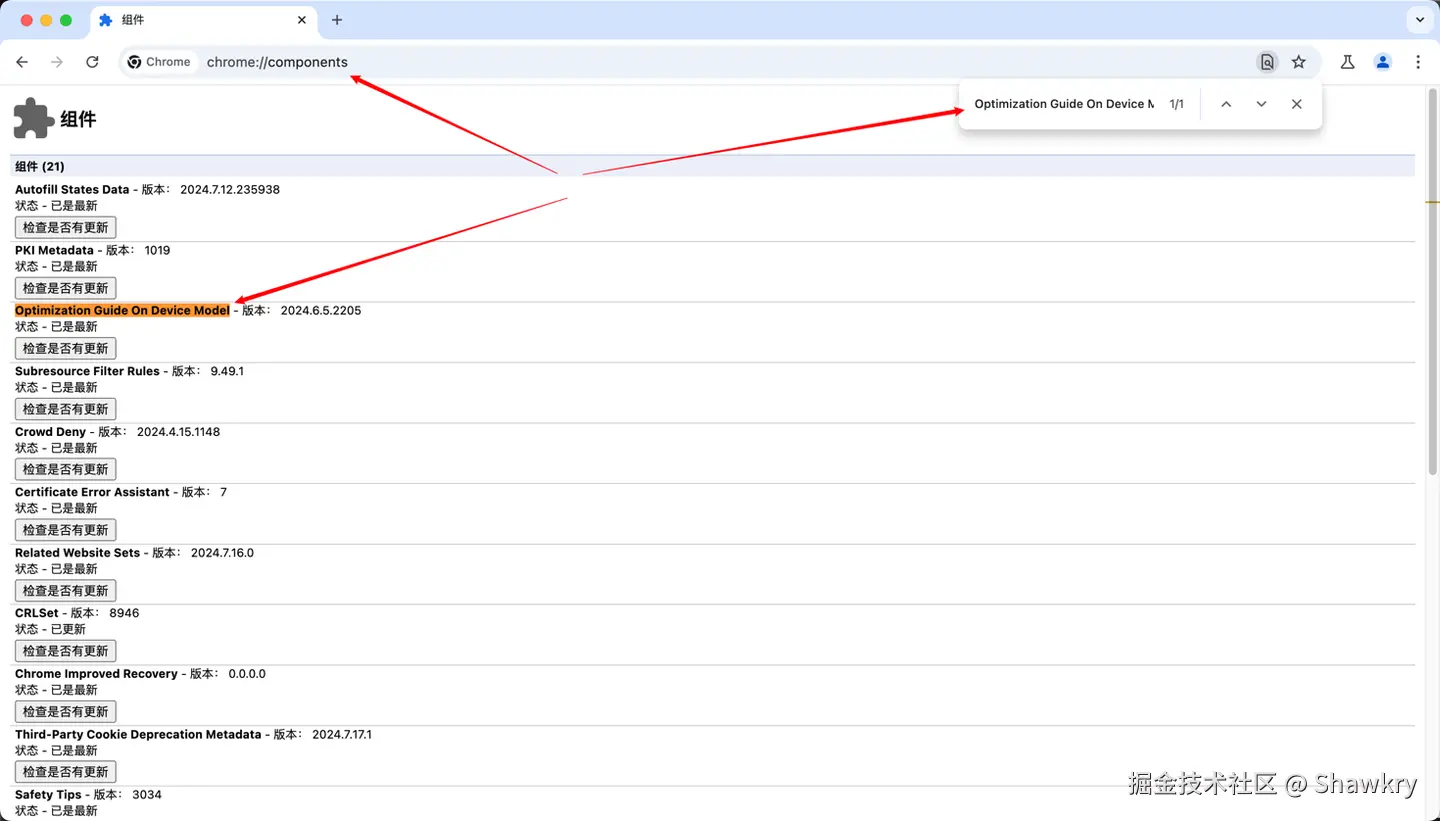Click the Chrome site info chip
Screen dimensions: 1440x821
tap(159, 62)
